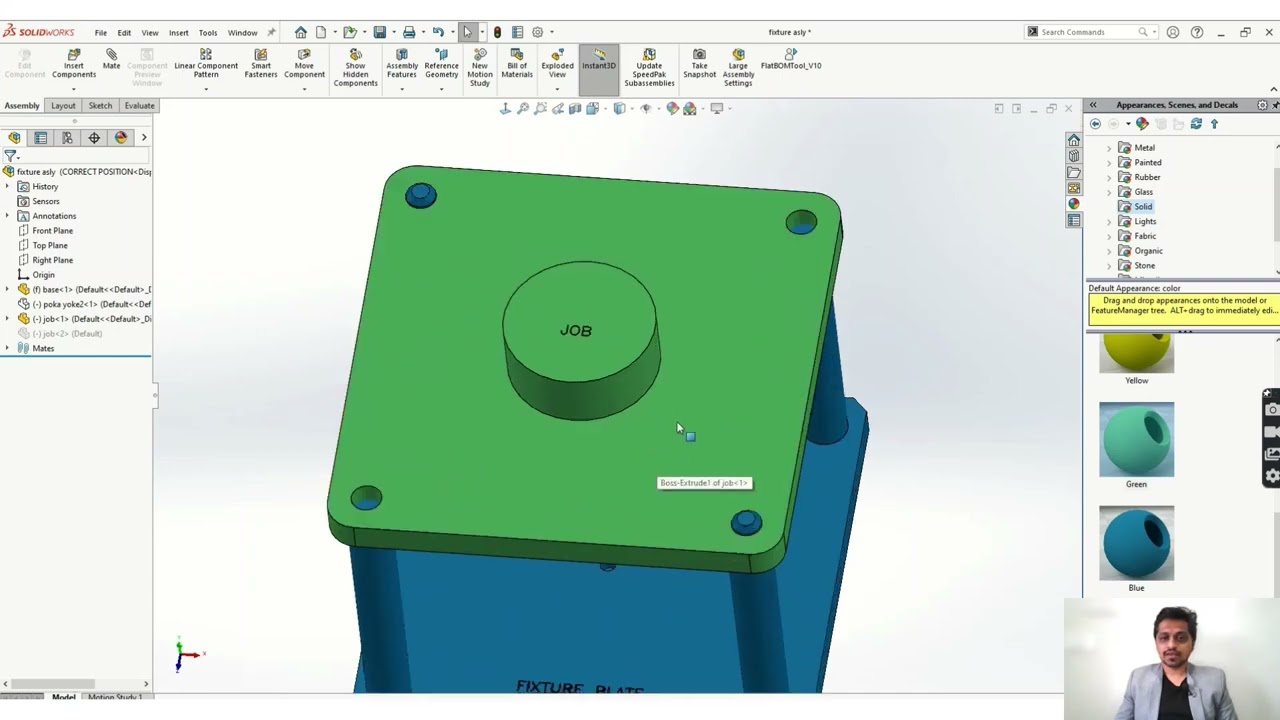Pin the Appearances task pane

point(1275,105)
